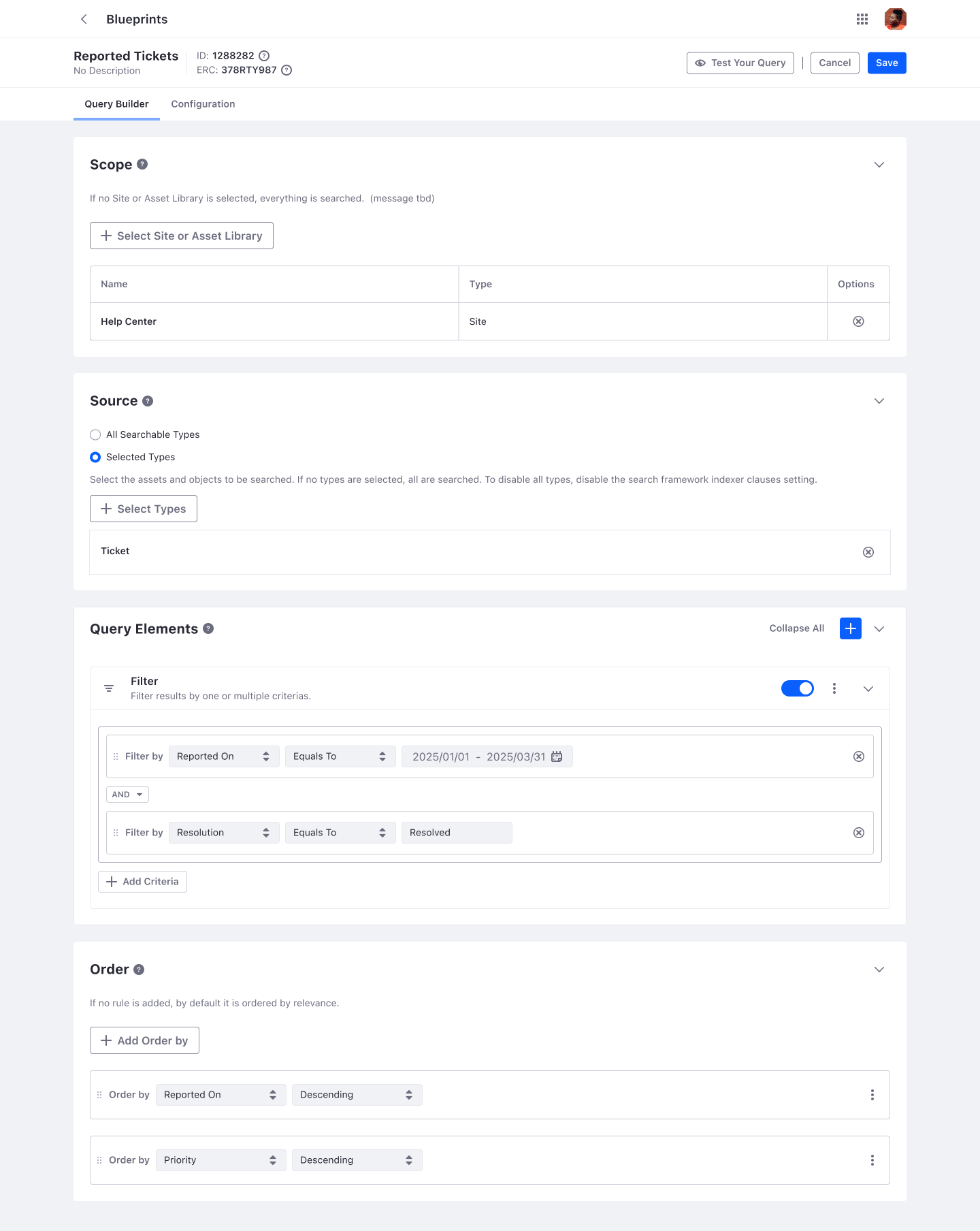
Task: Open options for Priority order rule
Action: [872, 1160]
